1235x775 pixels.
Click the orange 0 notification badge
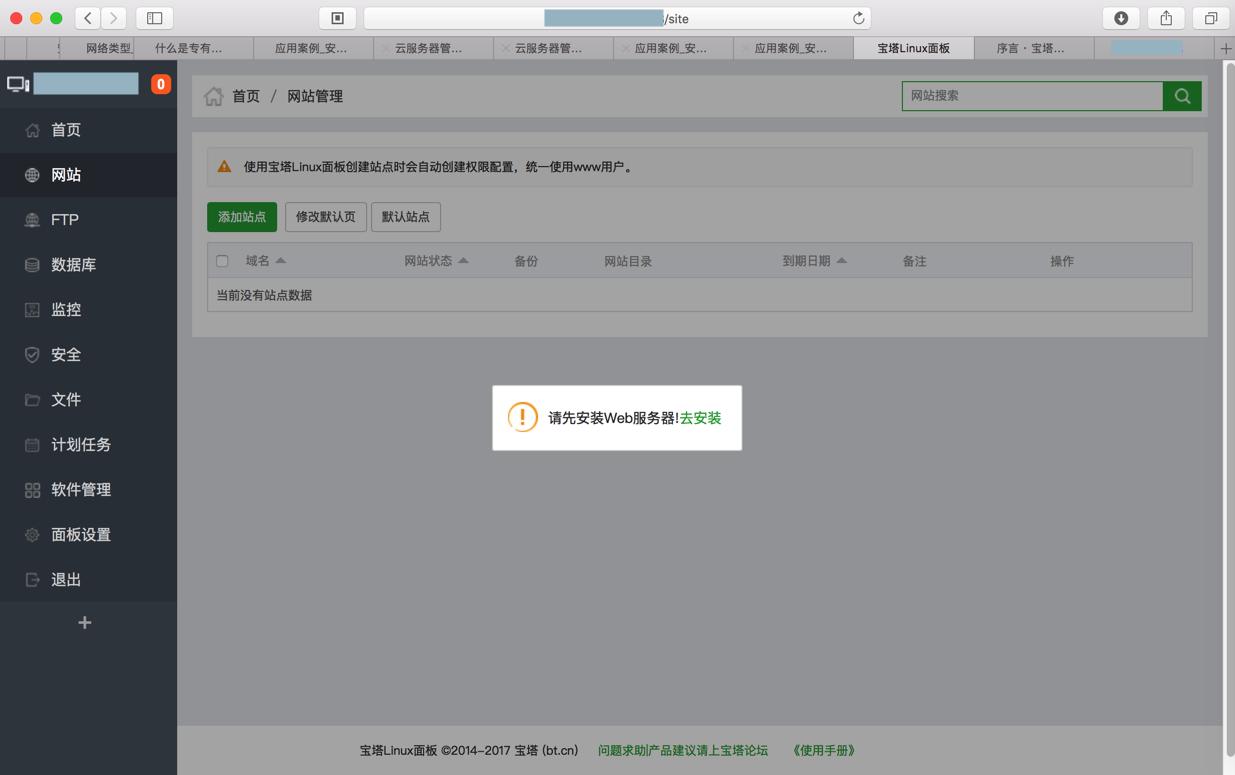(x=160, y=84)
